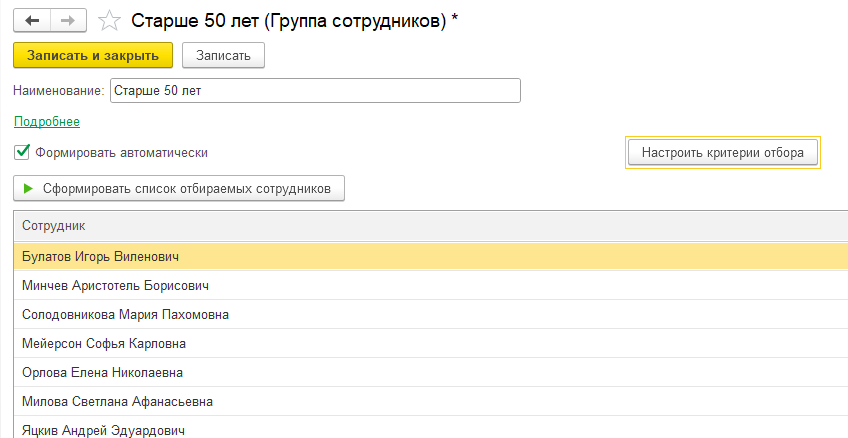Select row Мейерсон Софья Карловна
This screenshot has height=438, width=848.
[x=430, y=343]
